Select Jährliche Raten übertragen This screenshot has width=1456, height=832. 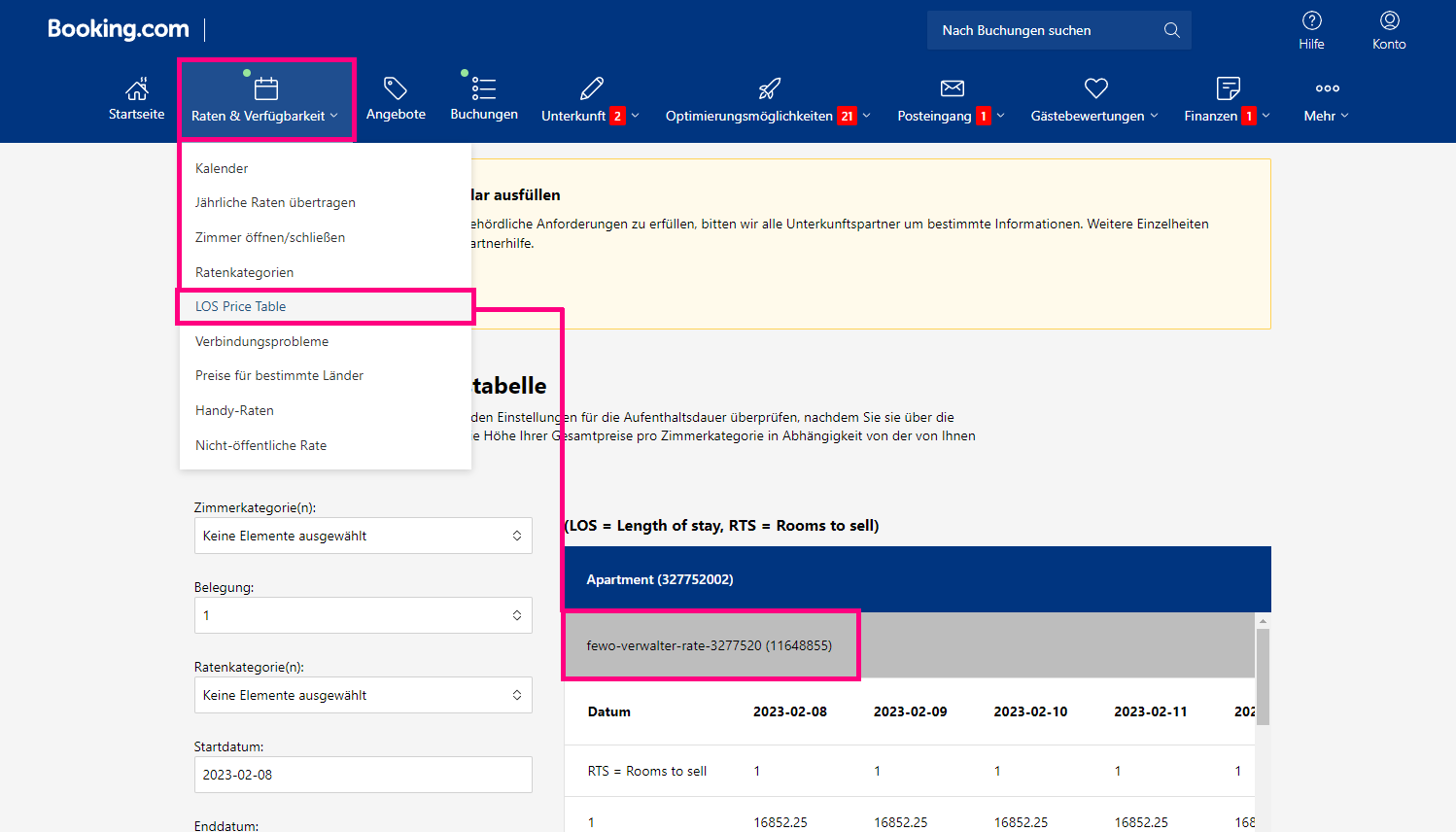(x=275, y=202)
